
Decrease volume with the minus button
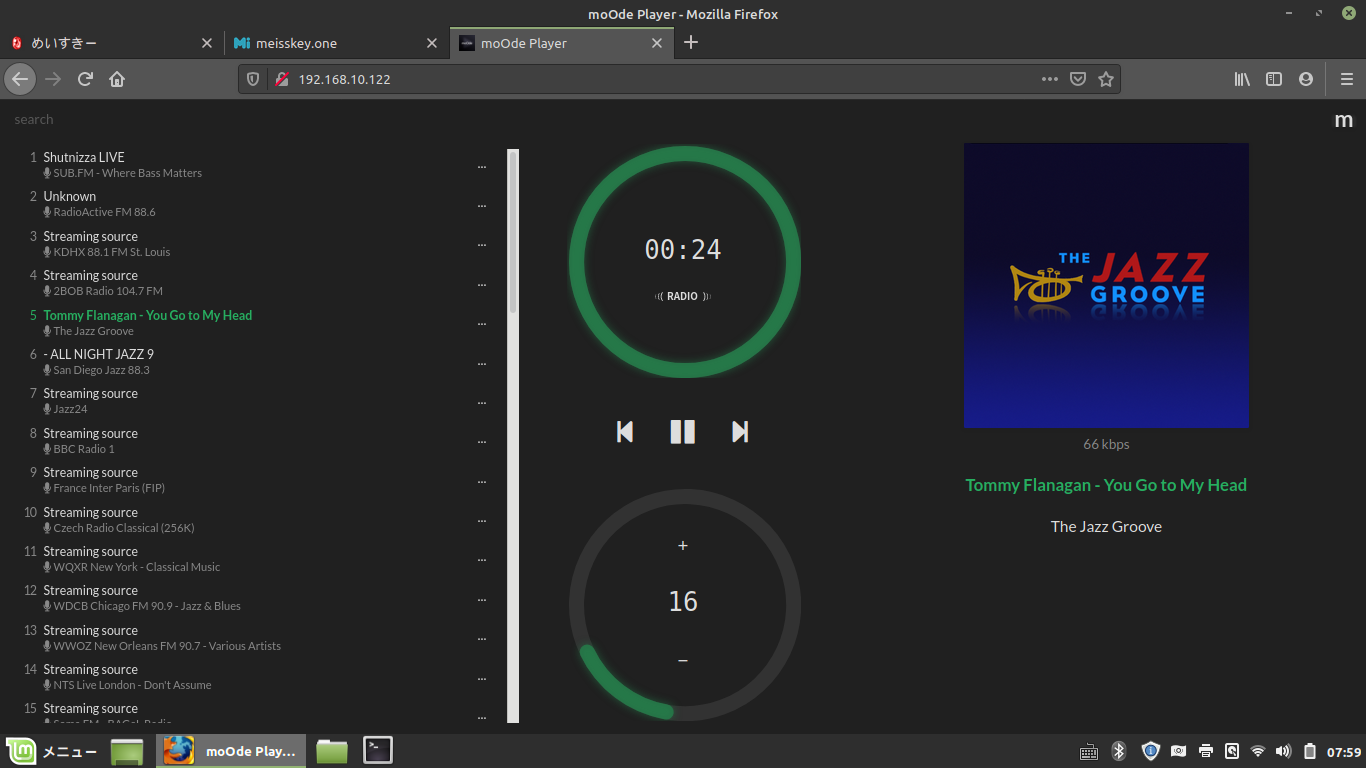pyautogui.click(x=683, y=660)
